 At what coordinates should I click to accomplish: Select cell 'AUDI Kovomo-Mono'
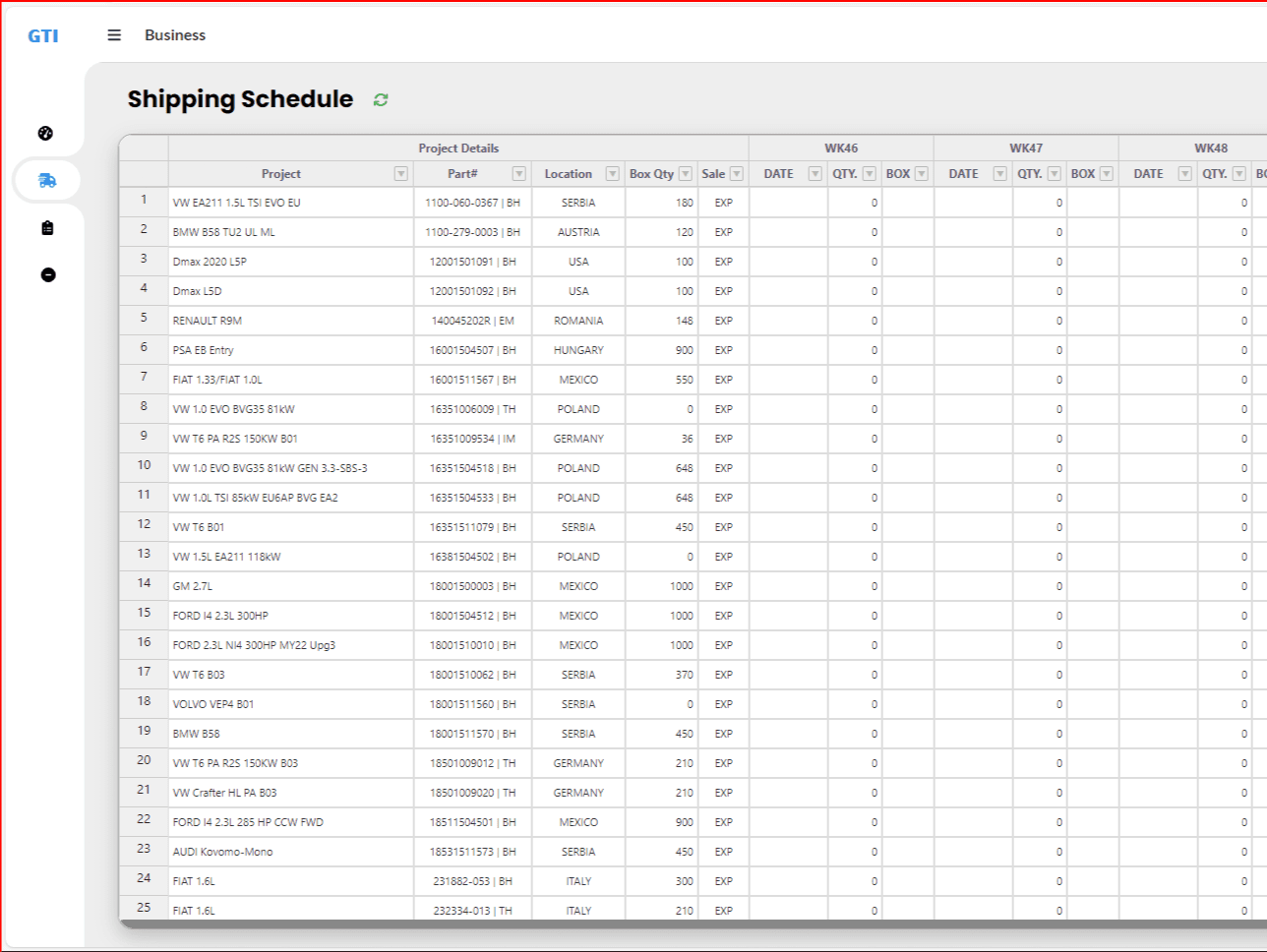pos(291,852)
